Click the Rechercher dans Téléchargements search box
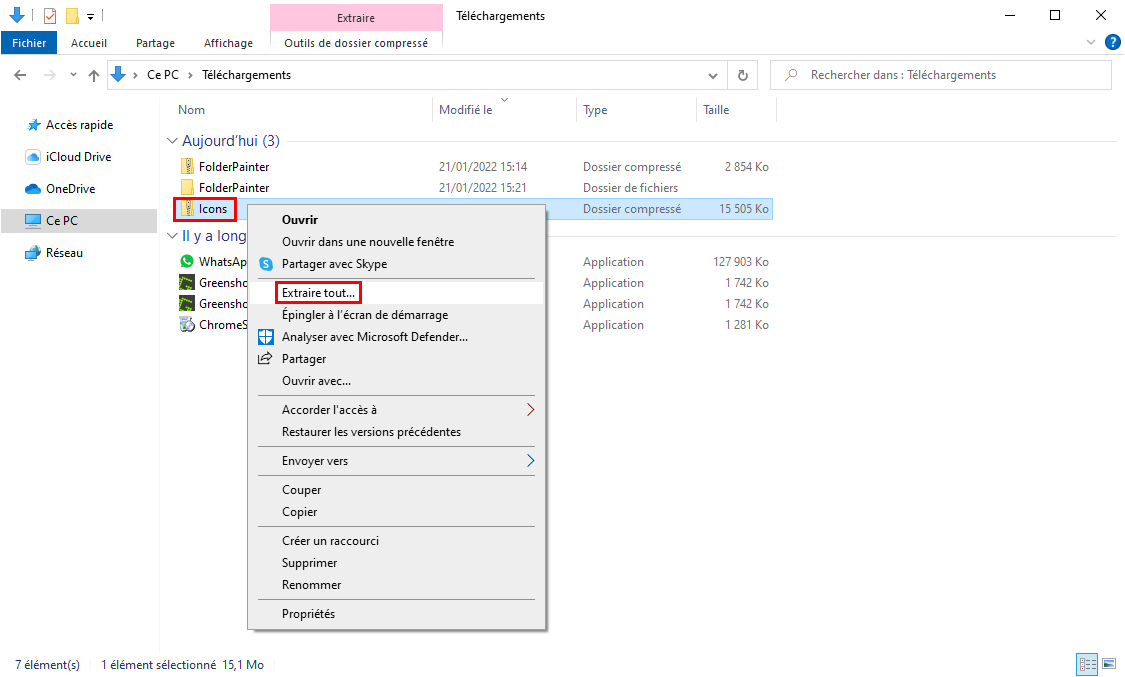 tap(941, 75)
